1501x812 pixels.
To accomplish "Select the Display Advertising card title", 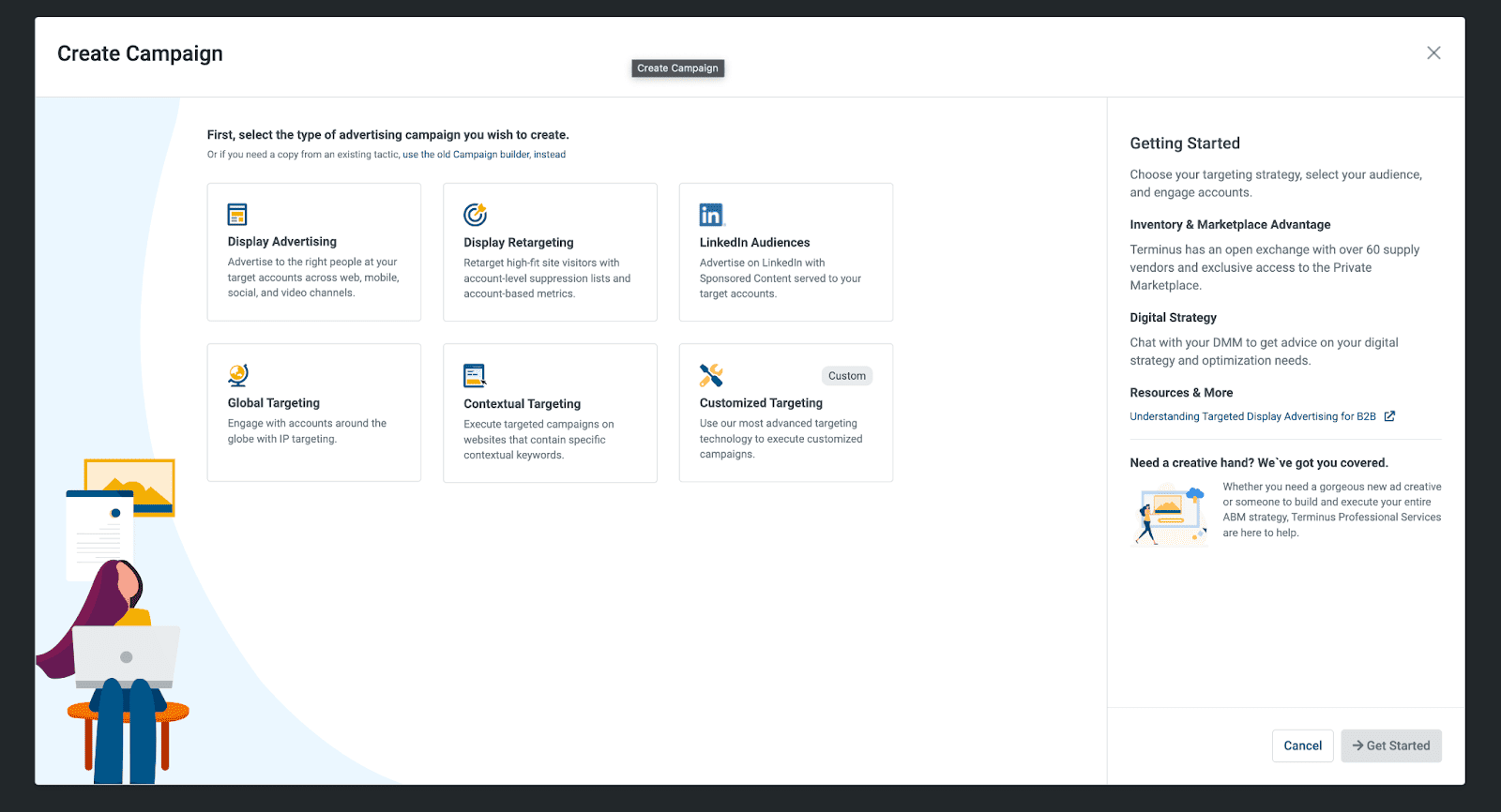I will coord(281,242).
